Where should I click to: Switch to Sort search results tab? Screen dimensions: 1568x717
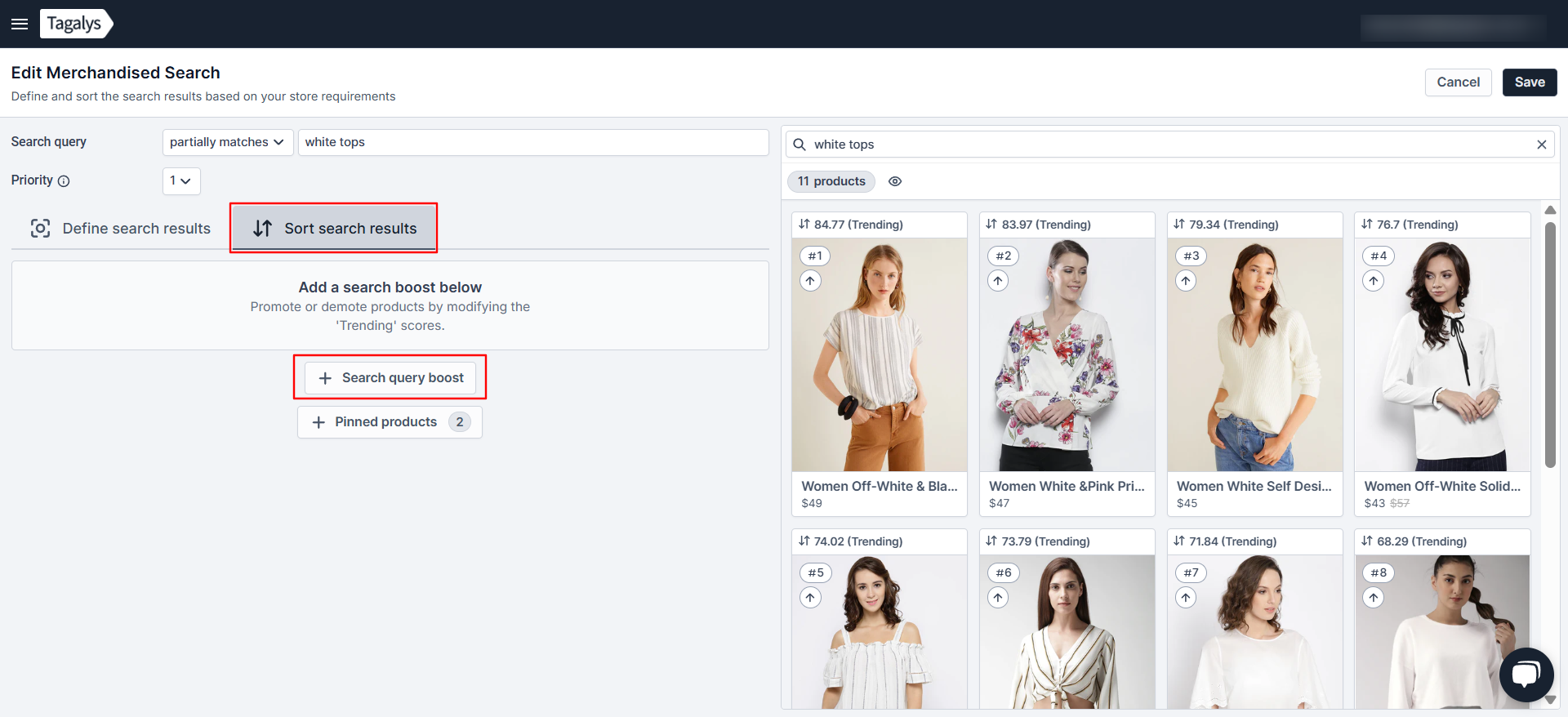pyautogui.click(x=334, y=229)
